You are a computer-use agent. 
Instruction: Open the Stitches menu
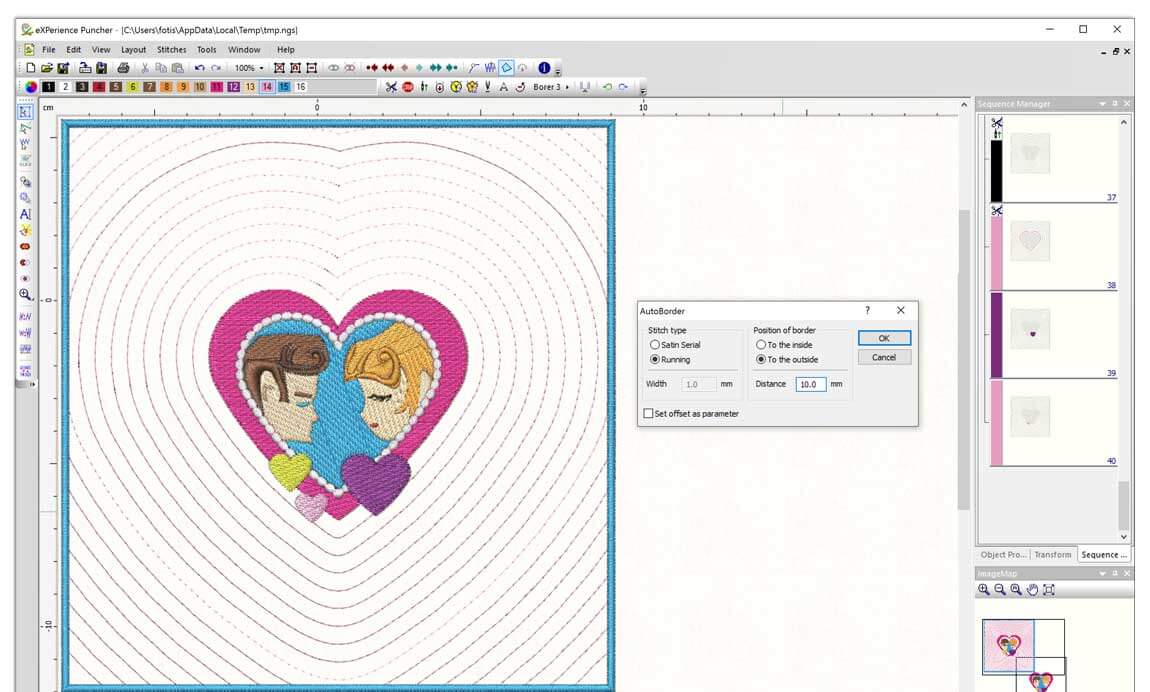pyautogui.click(x=171, y=48)
